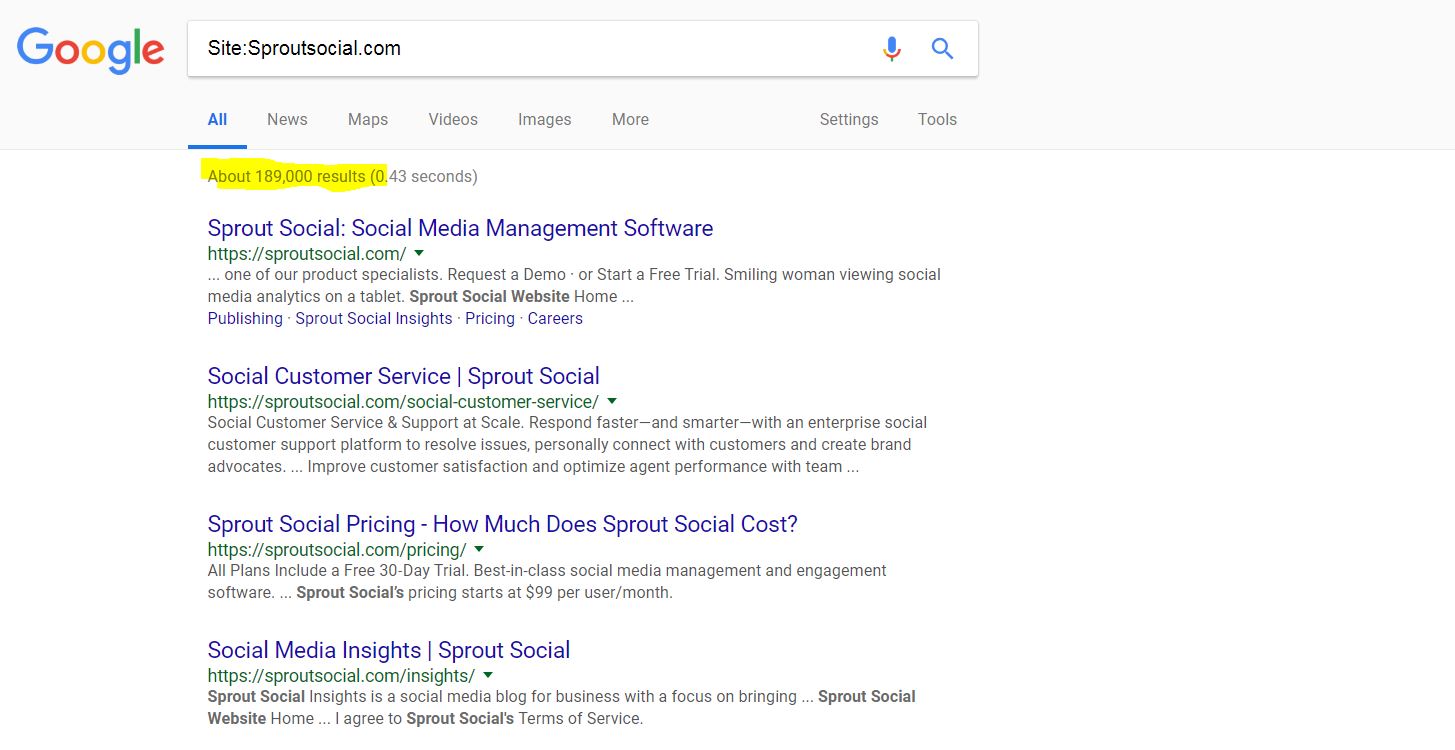Click the Careers sitelink
This screenshot has height=750, width=1455.
coord(555,318)
